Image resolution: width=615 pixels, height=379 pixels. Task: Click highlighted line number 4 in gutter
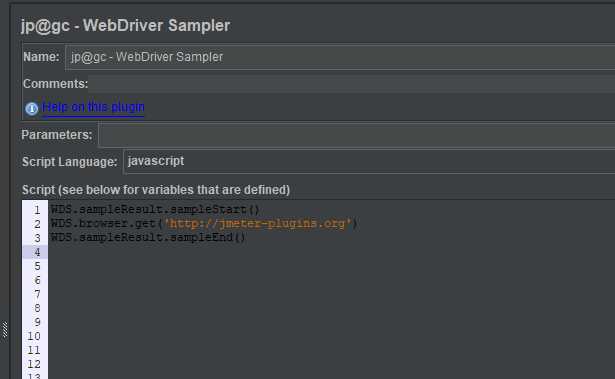pyautogui.click(x=35, y=252)
